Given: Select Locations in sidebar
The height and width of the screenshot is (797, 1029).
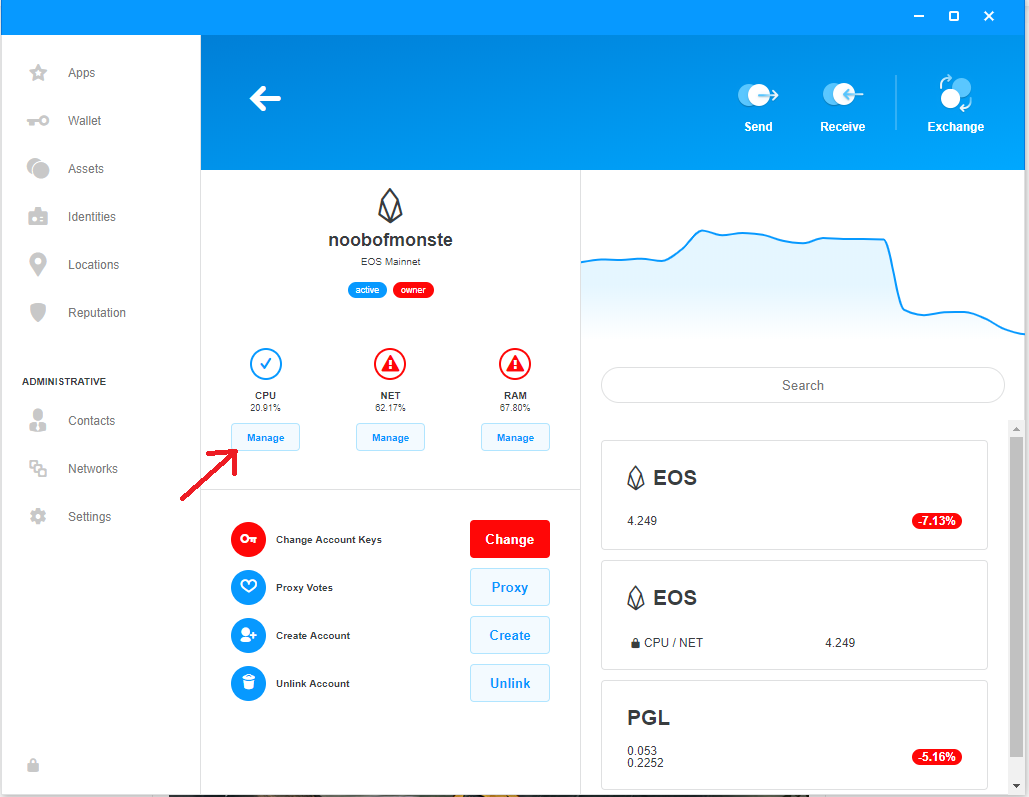Looking at the screenshot, I should pos(94,265).
